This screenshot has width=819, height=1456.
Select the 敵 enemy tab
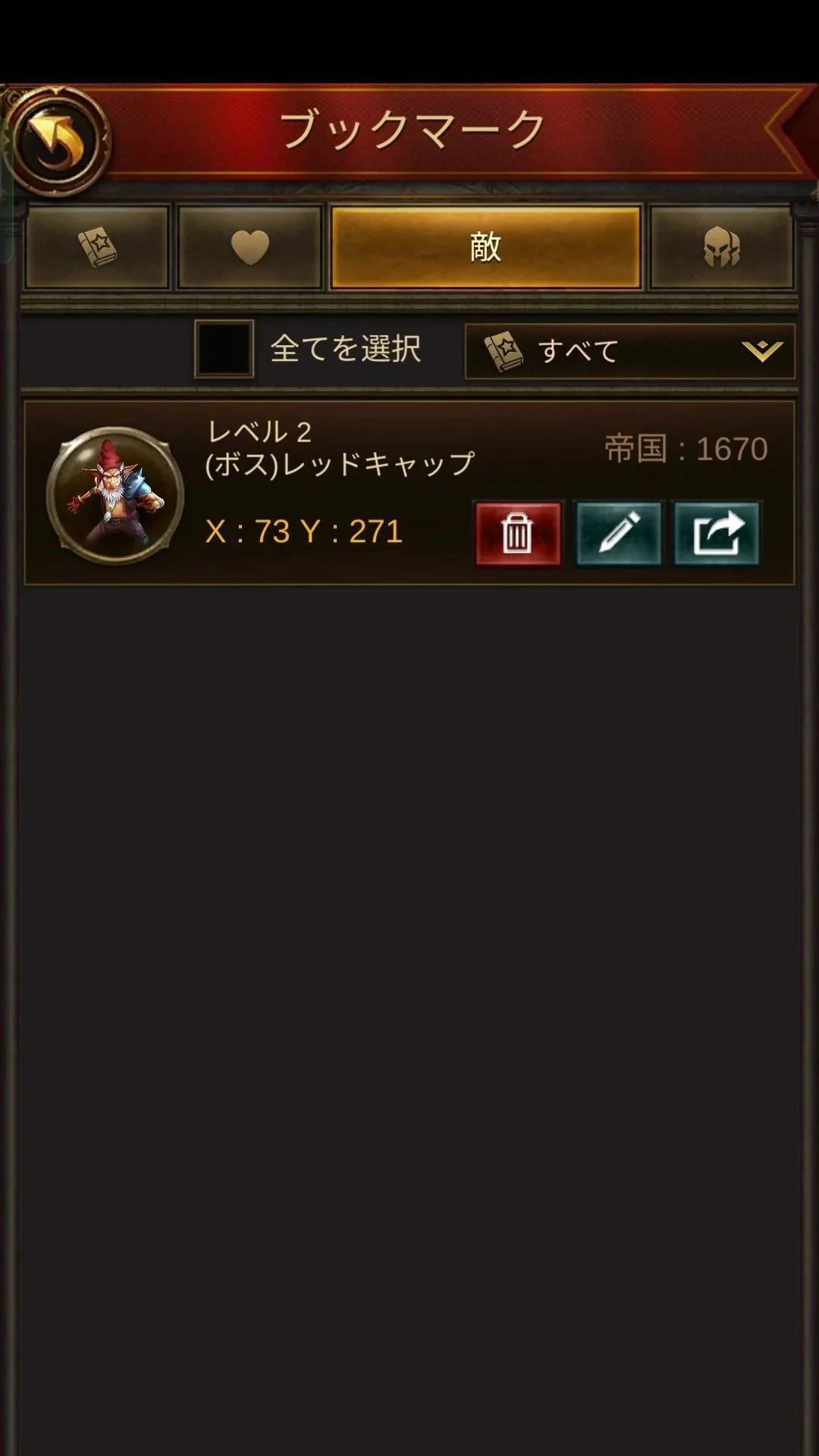[x=485, y=247]
